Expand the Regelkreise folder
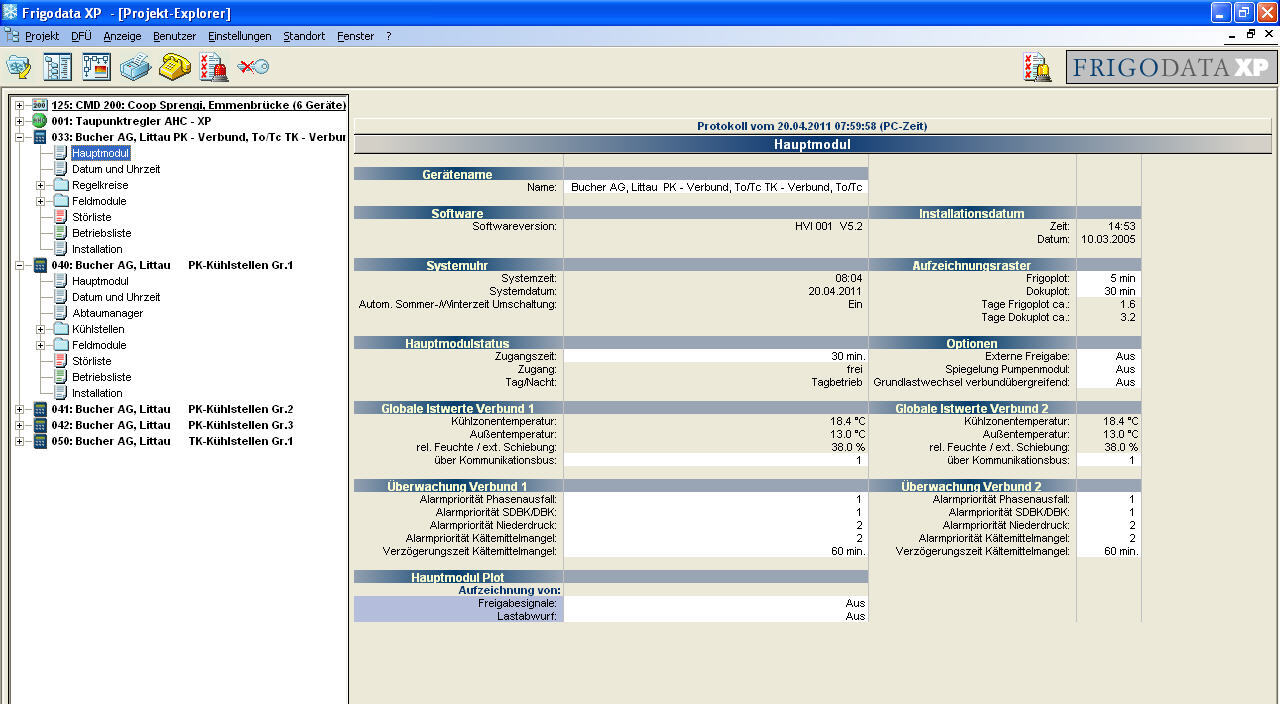This screenshot has height=704, width=1280. click(x=40, y=185)
